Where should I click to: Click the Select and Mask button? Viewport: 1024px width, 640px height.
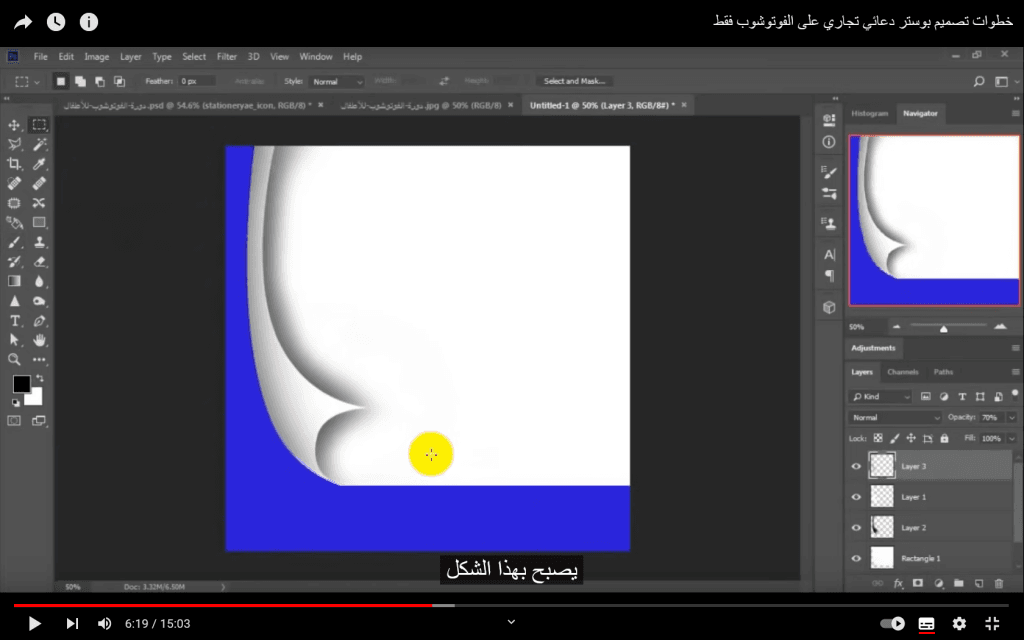(x=574, y=81)
